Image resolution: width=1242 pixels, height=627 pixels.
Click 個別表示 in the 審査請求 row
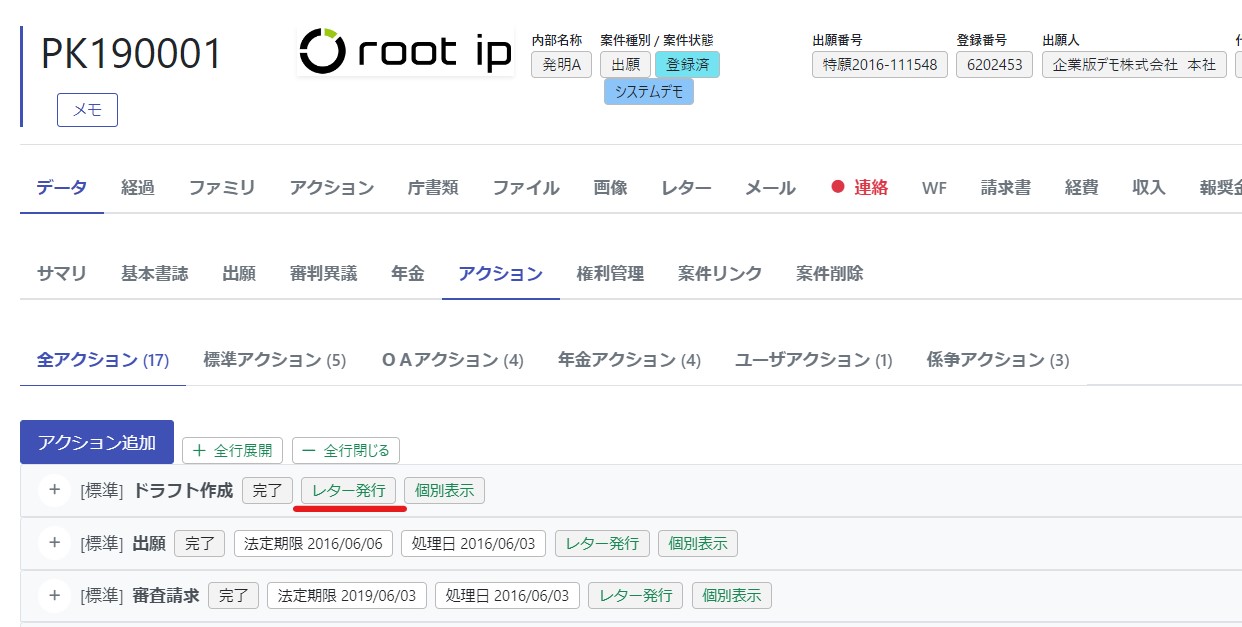(x=732, y=596)
